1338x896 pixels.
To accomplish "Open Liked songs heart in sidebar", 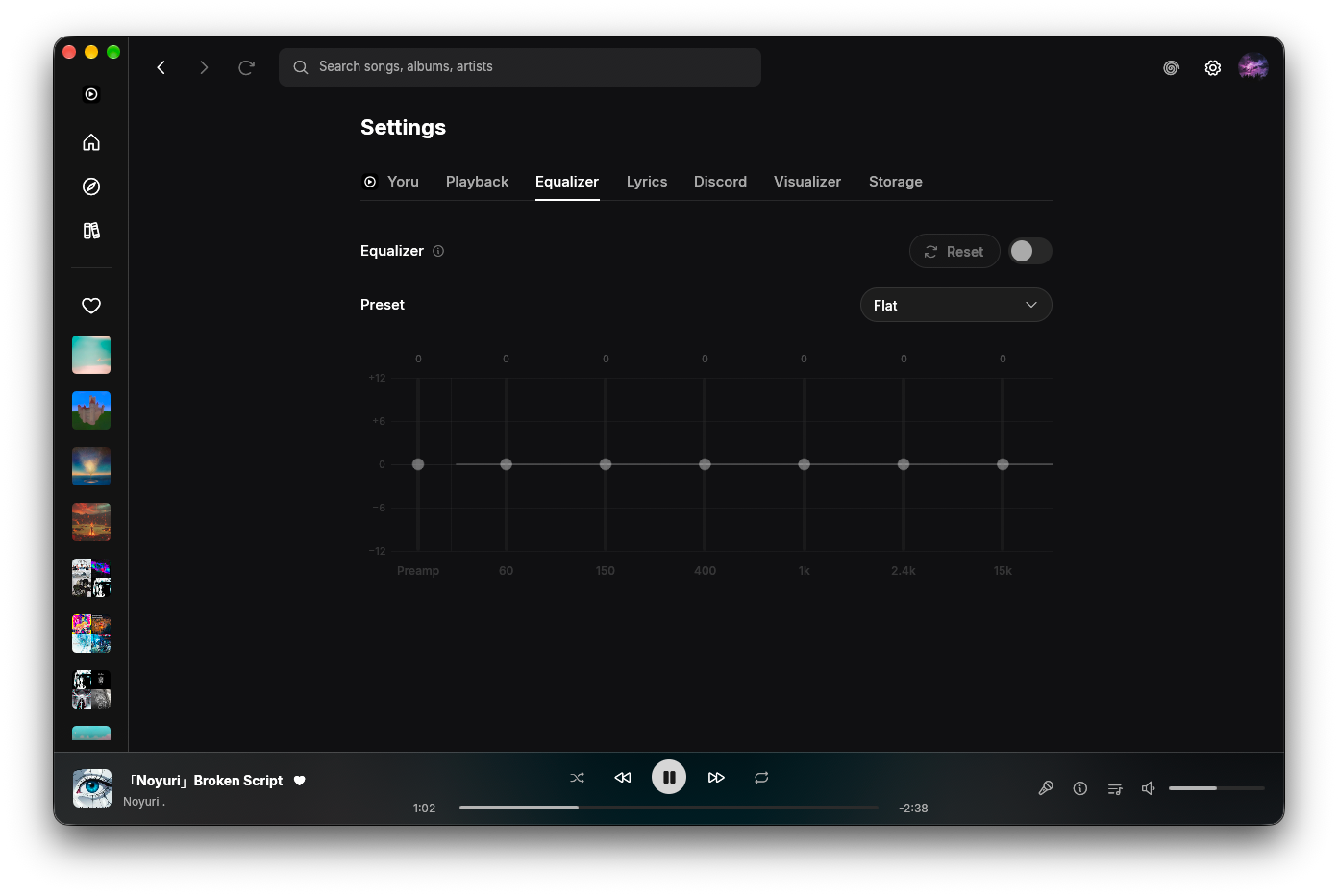I will pyautogui.click(x=91, y=306).
